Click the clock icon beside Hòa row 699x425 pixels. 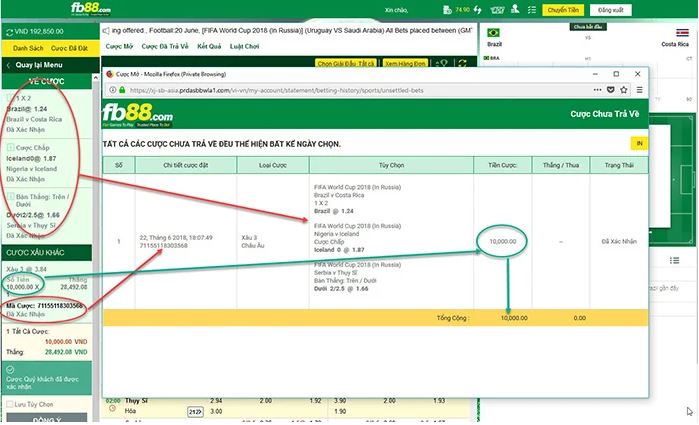tap(112, 408)
